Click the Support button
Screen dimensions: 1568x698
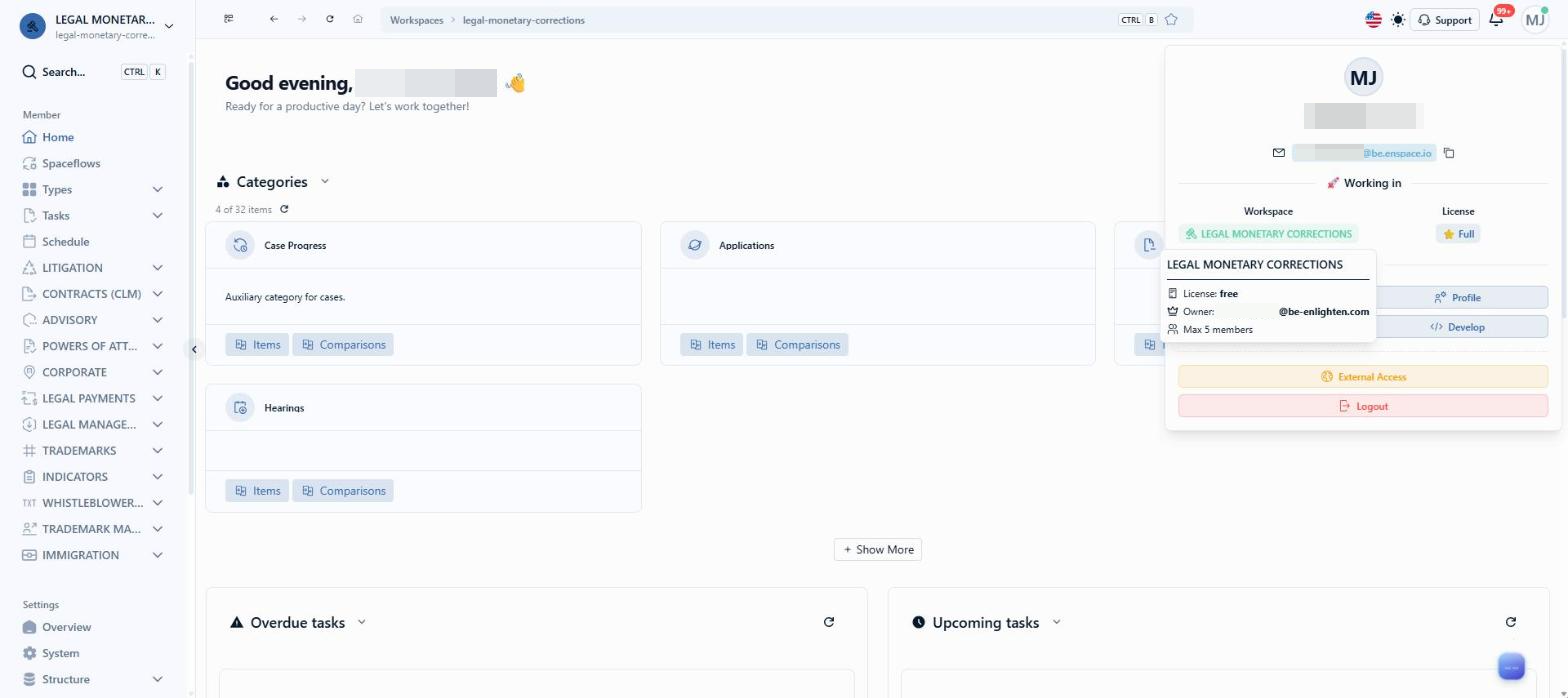click(x=1444, y=19)
